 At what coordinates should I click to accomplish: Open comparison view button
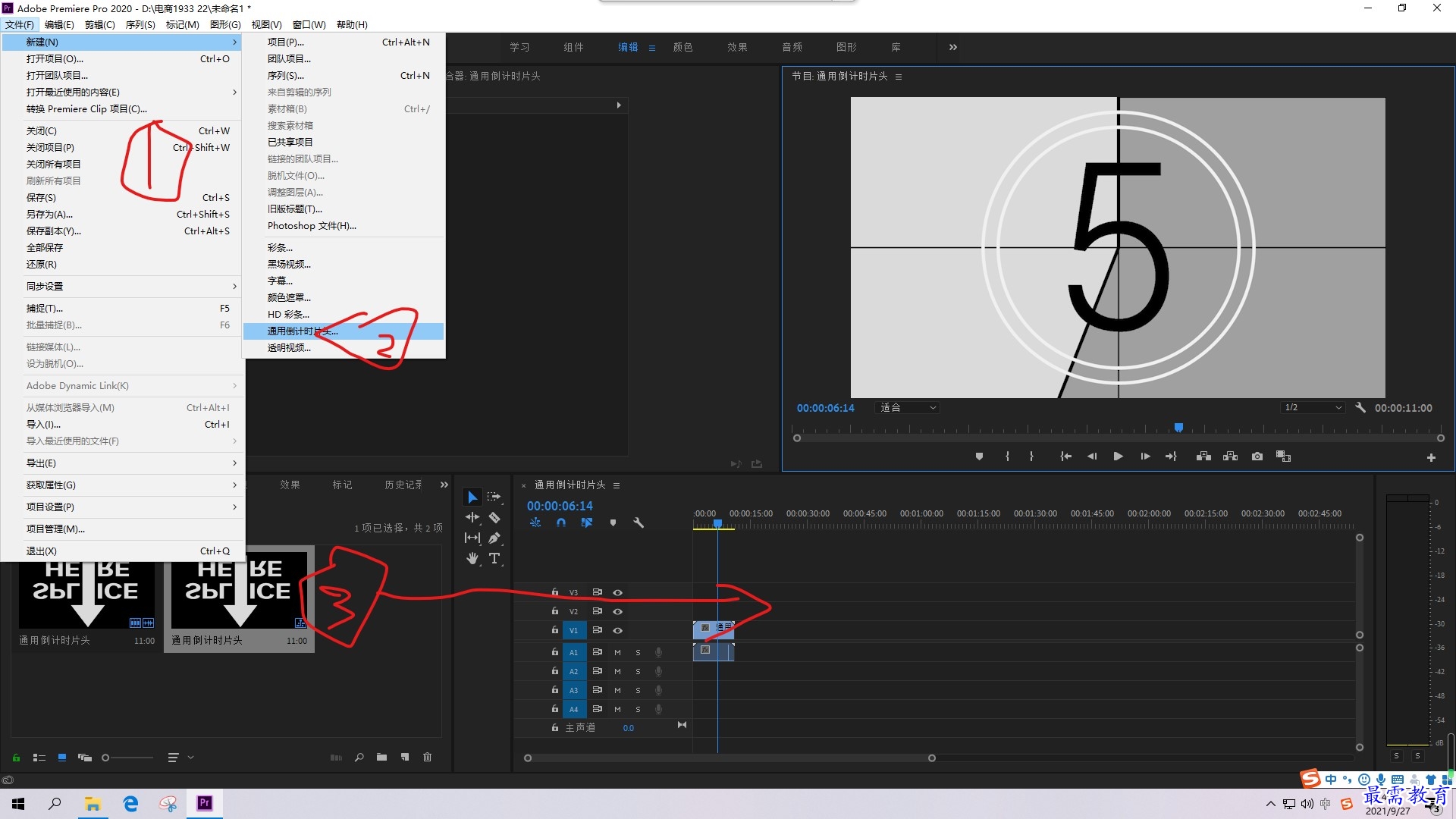[1283, 457]
